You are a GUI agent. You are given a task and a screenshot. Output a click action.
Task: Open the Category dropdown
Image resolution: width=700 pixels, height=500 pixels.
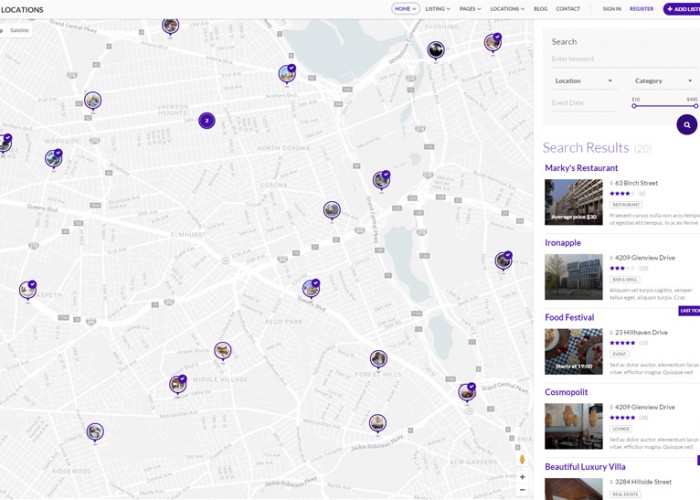click(x=663, y=81)
